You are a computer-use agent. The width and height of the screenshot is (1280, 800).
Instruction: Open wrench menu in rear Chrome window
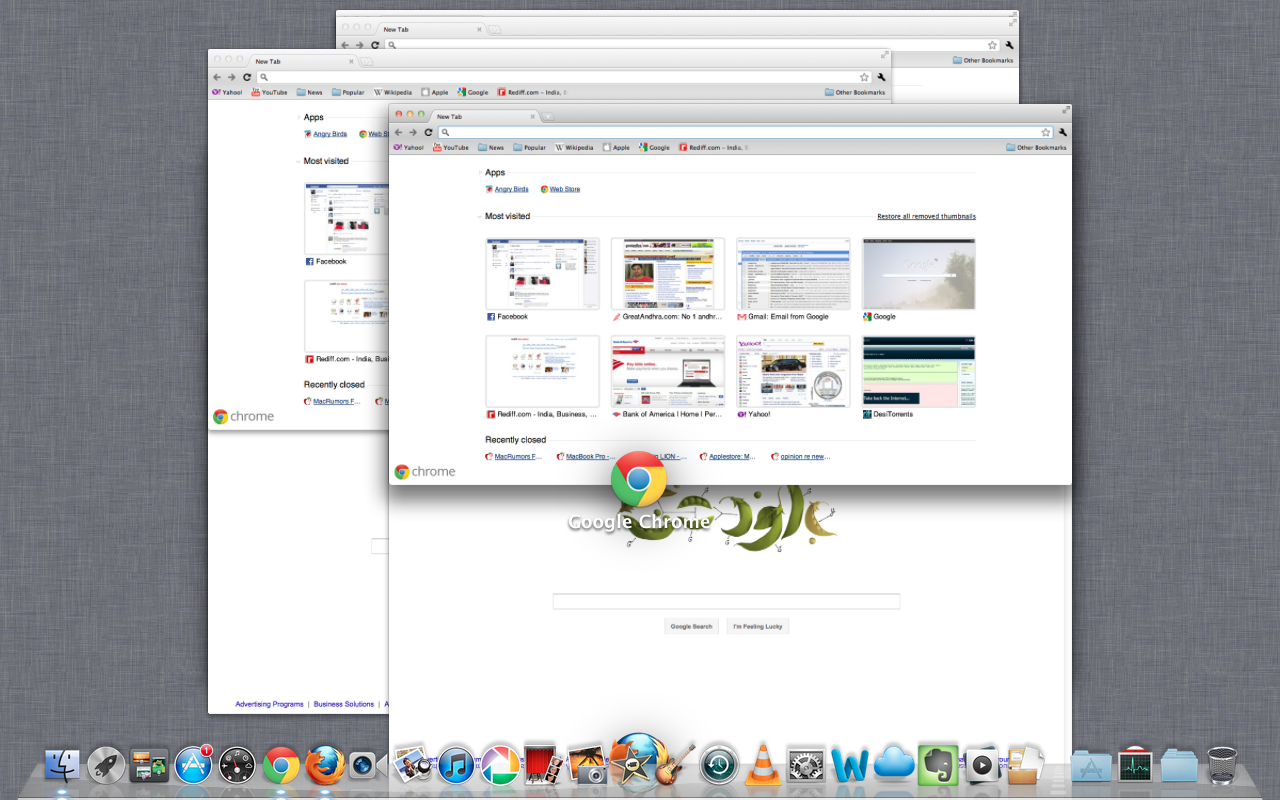1010,45
